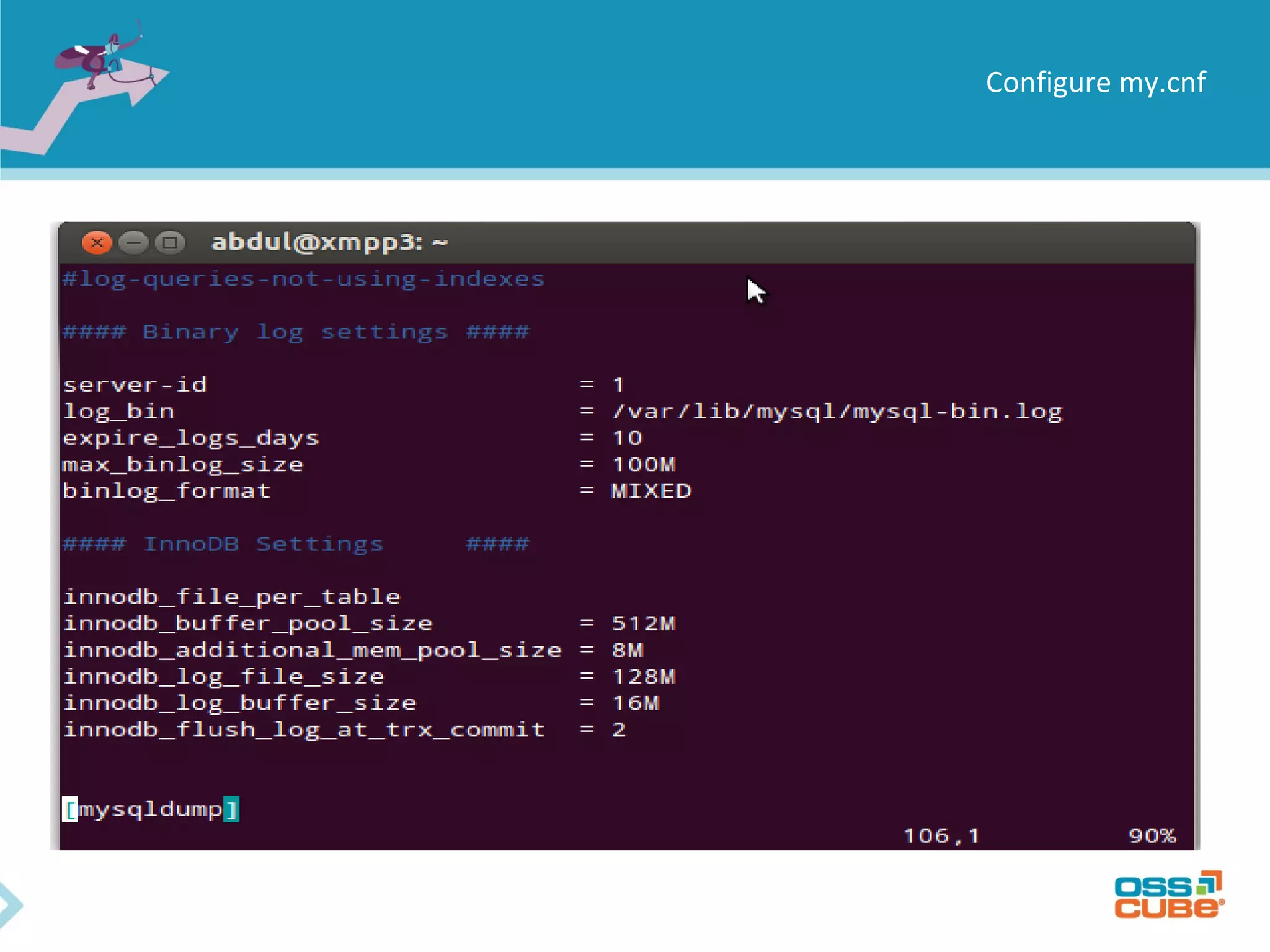Click the expire_logs_days value '10'
The image size is (1270, 952).
coord(627,438)
